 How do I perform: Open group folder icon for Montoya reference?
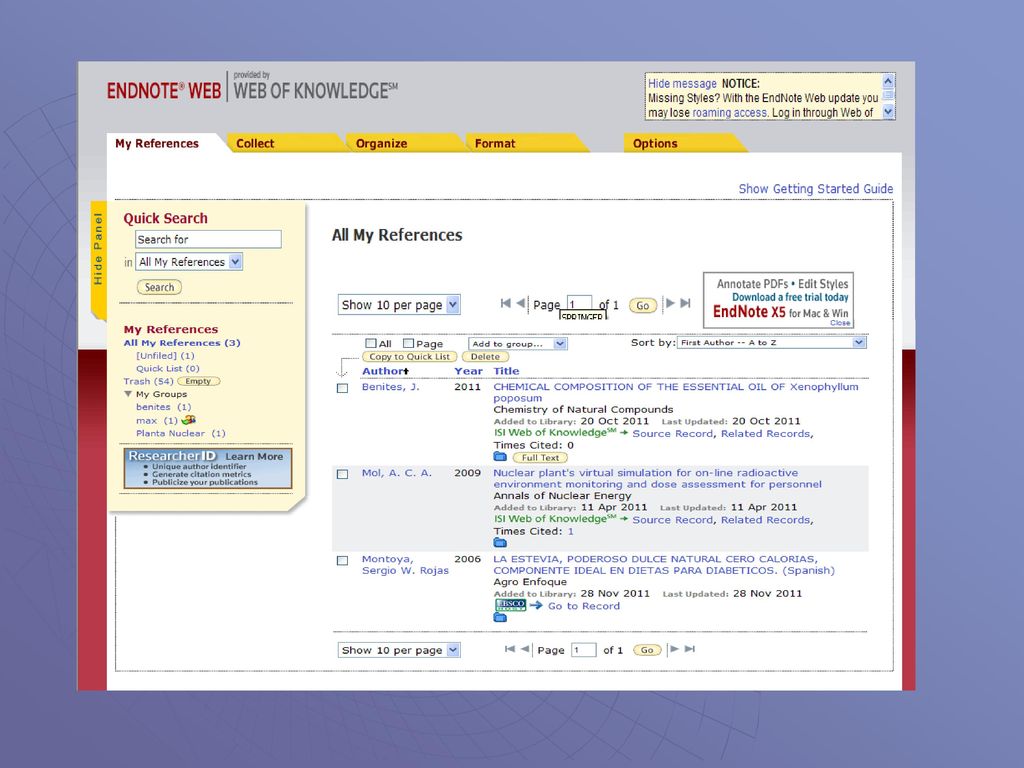tap(500, 617)
